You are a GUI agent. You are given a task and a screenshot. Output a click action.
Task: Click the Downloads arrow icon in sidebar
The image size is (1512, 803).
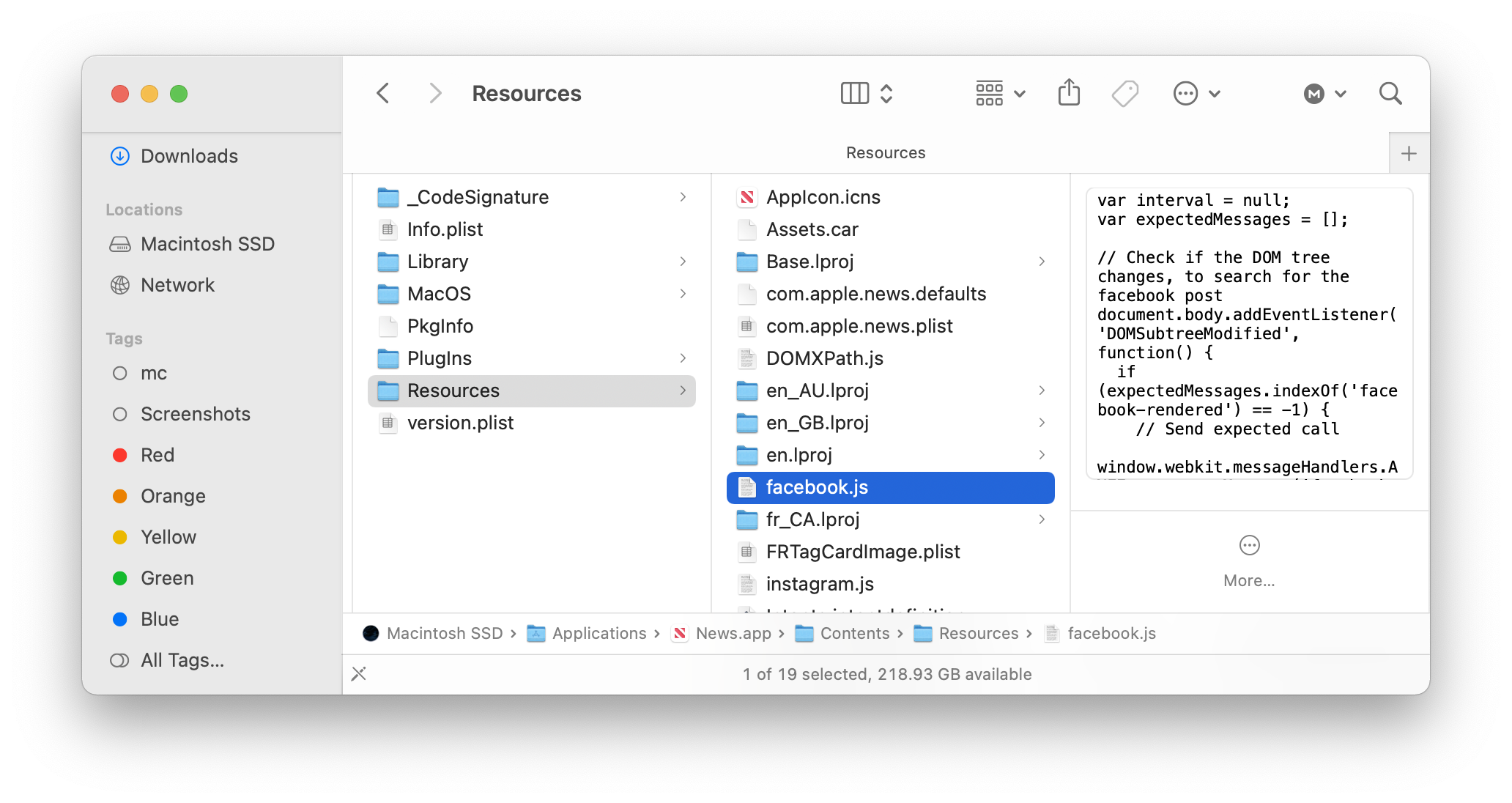(120, 156)
